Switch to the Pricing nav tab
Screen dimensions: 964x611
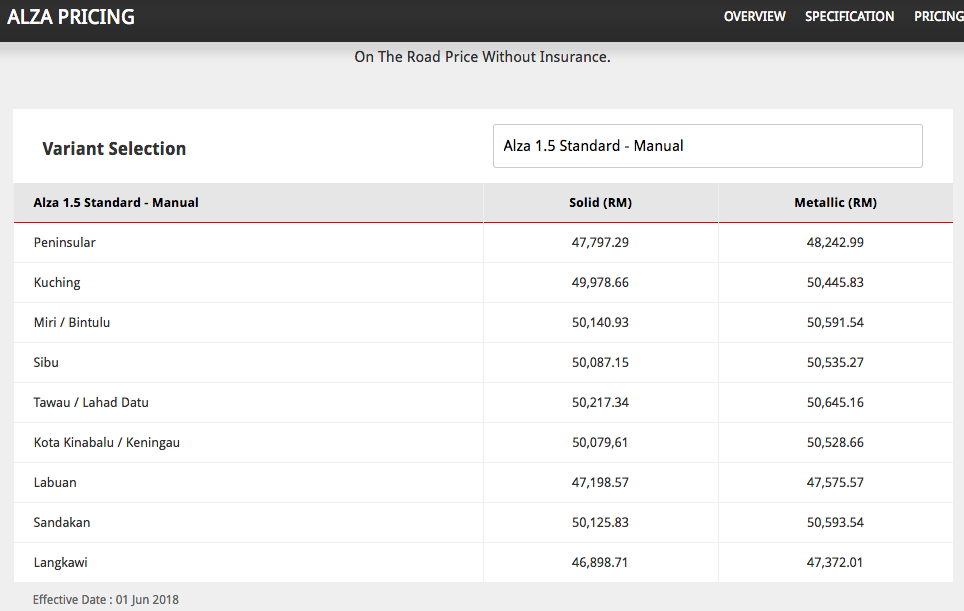click(x=938, y=17)
